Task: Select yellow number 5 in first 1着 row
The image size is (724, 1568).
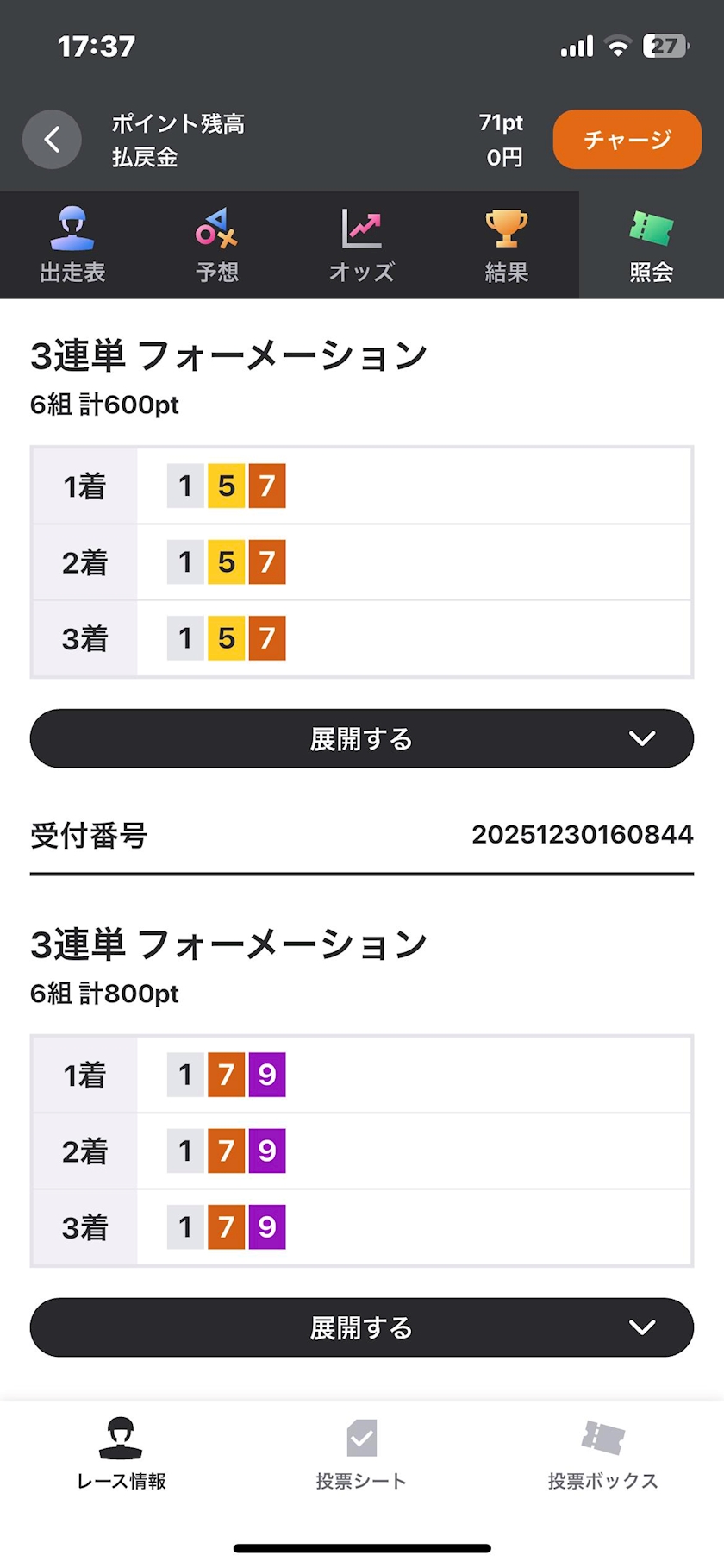Action: pos(227,486)
